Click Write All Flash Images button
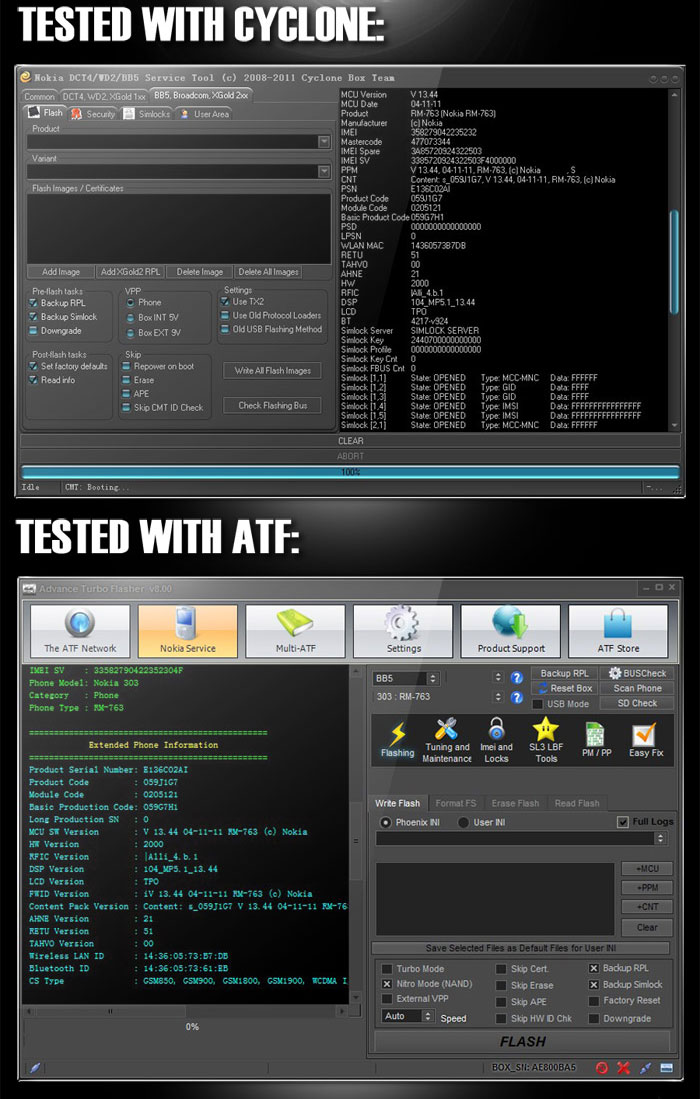 tap(273, 370)
